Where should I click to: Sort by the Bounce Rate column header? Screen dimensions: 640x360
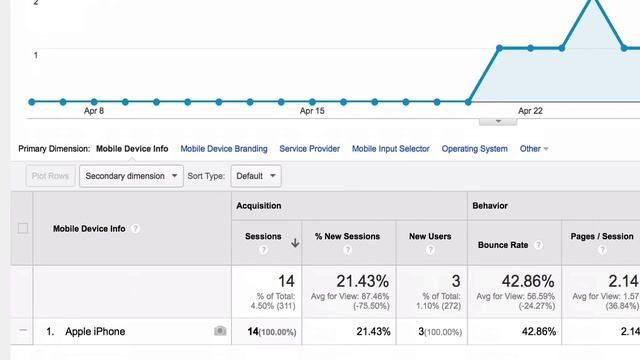503,245
